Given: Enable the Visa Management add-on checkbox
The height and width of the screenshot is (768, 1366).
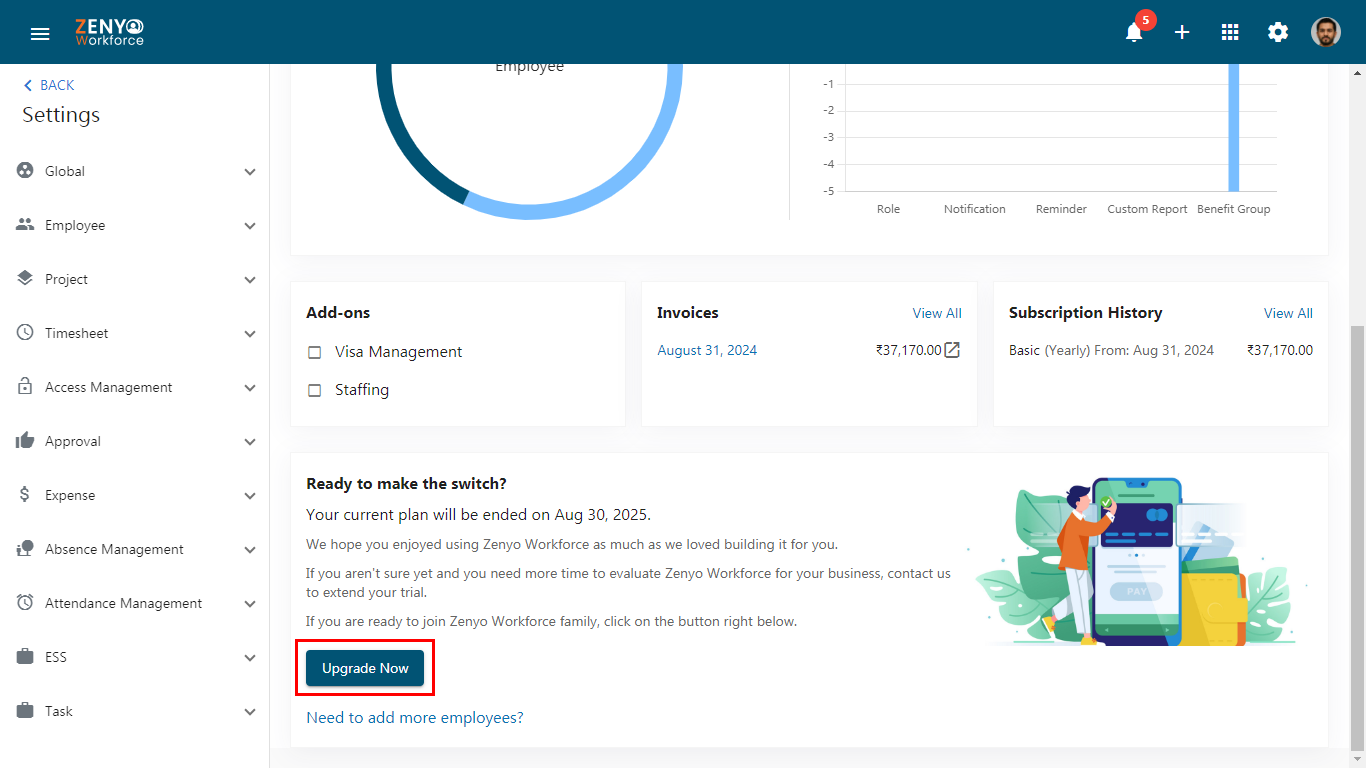Looking at the screenshot, I should (x=314, y=352).
